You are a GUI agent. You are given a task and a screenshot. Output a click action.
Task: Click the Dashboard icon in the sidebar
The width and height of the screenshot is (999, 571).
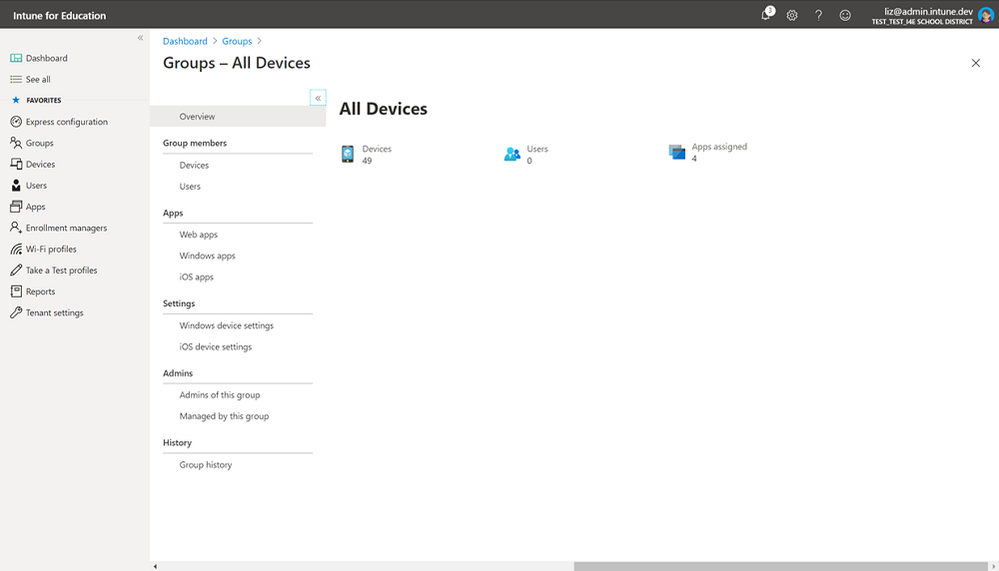[16, 58]
